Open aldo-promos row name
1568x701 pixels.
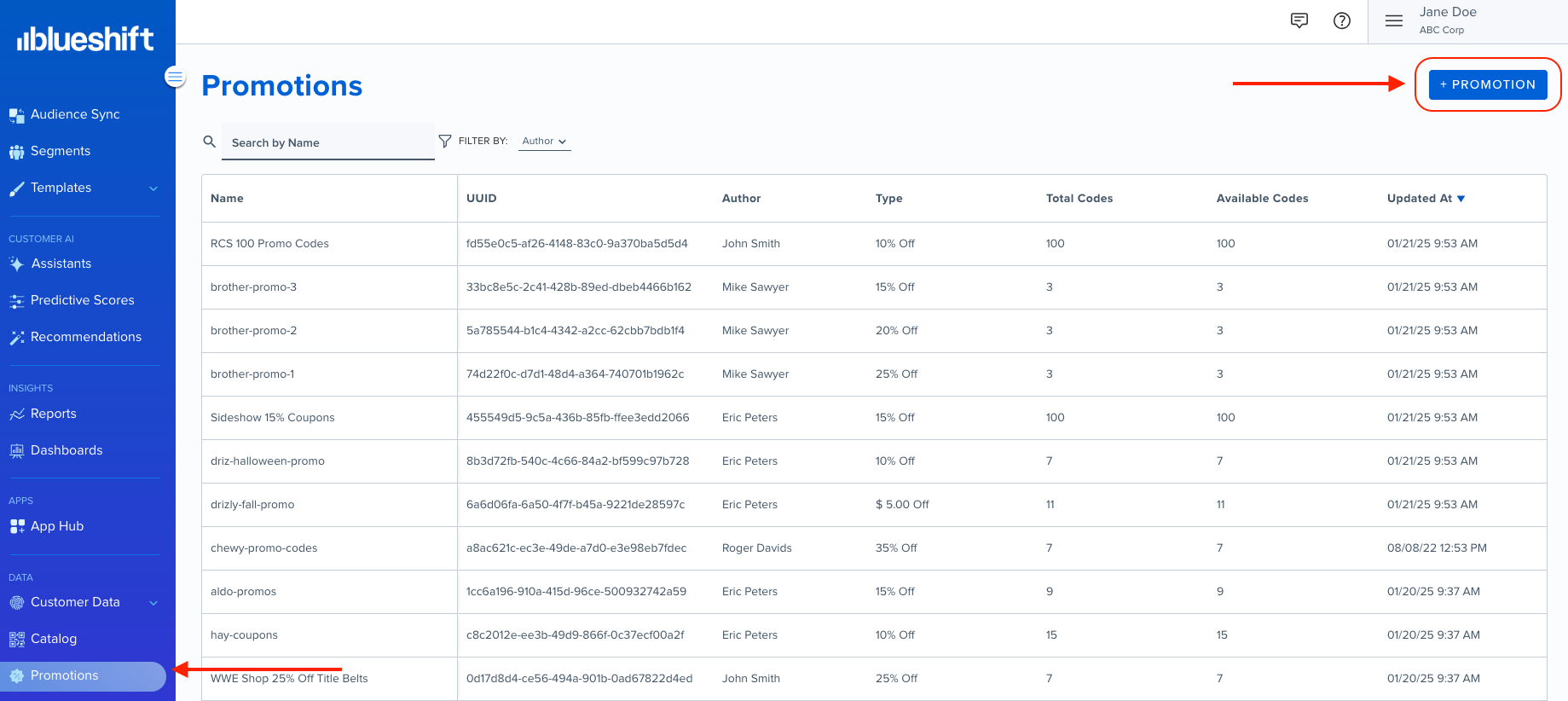pyautogui.click(x=243, y=592)
